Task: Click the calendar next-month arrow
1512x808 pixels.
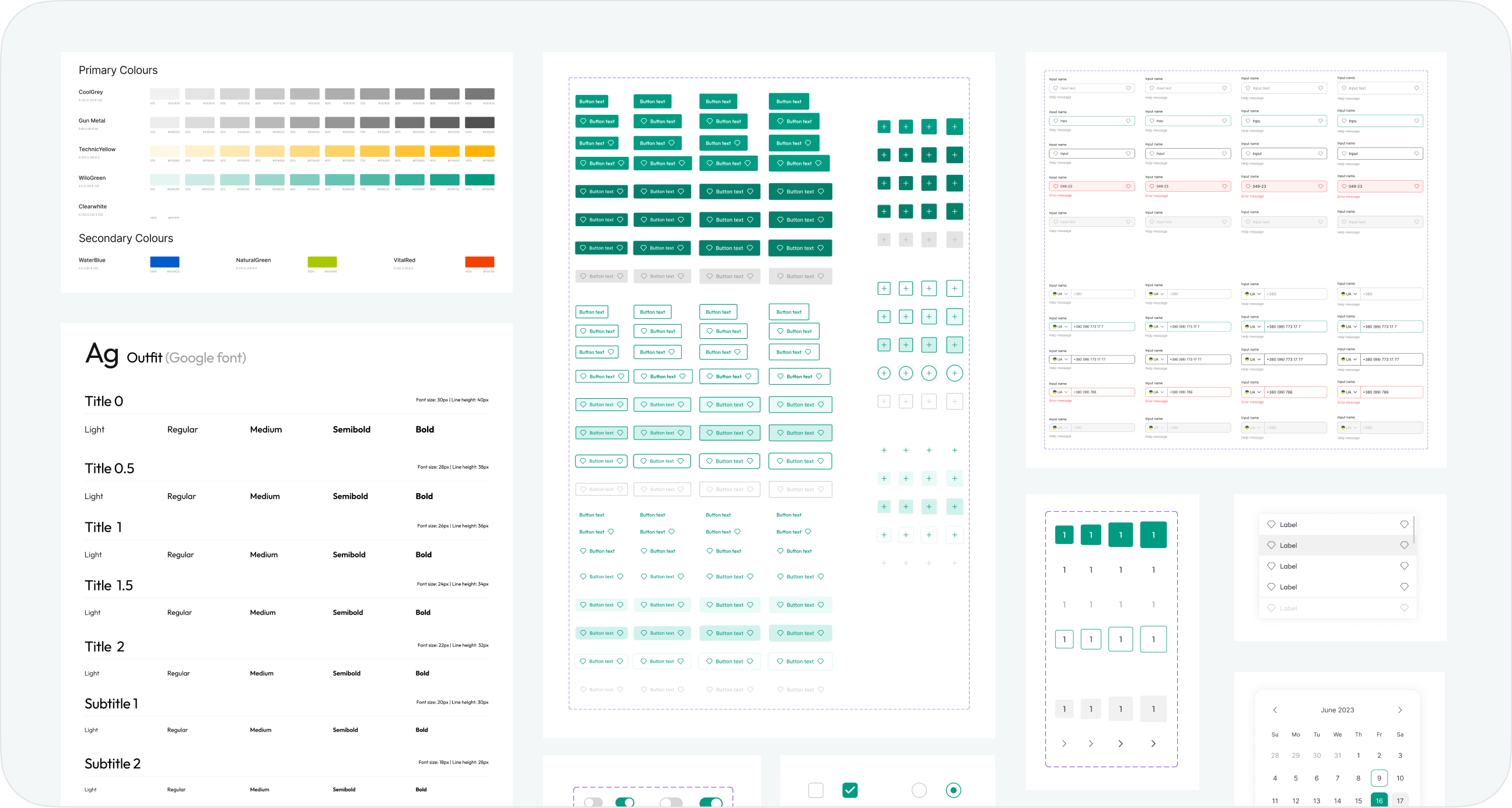Action: 1400,710
